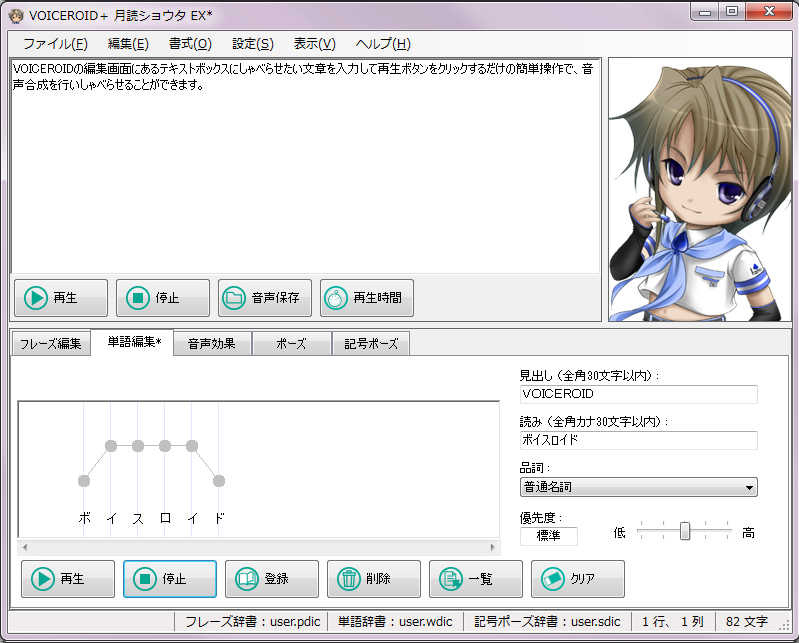This screenshot has width=799, height=643.
Task: Close the VOICEROID+ window
Action: [769, 11]
